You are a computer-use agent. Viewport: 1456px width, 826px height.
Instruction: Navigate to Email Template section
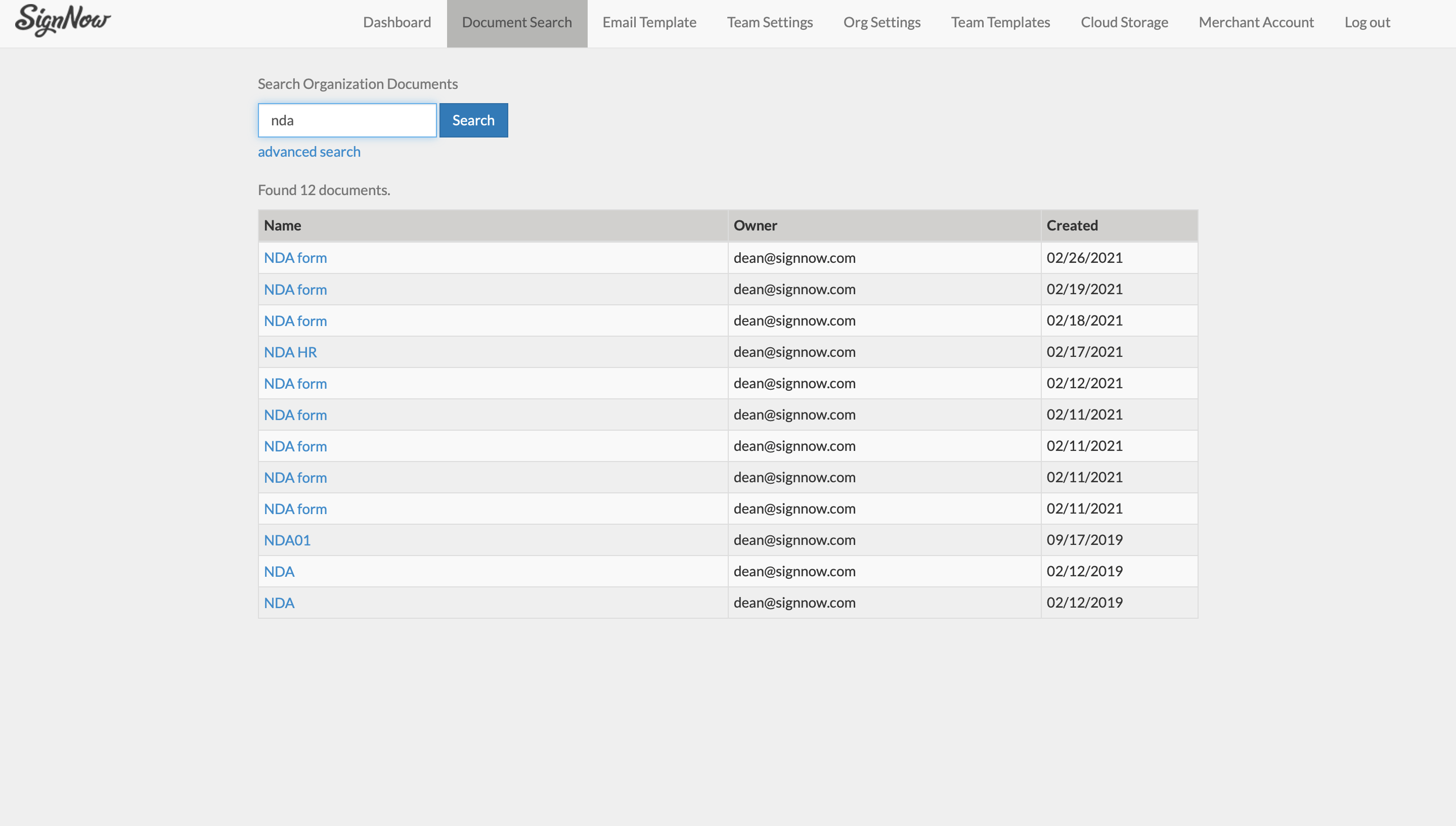pyautogui.click(x=649, y=22)
